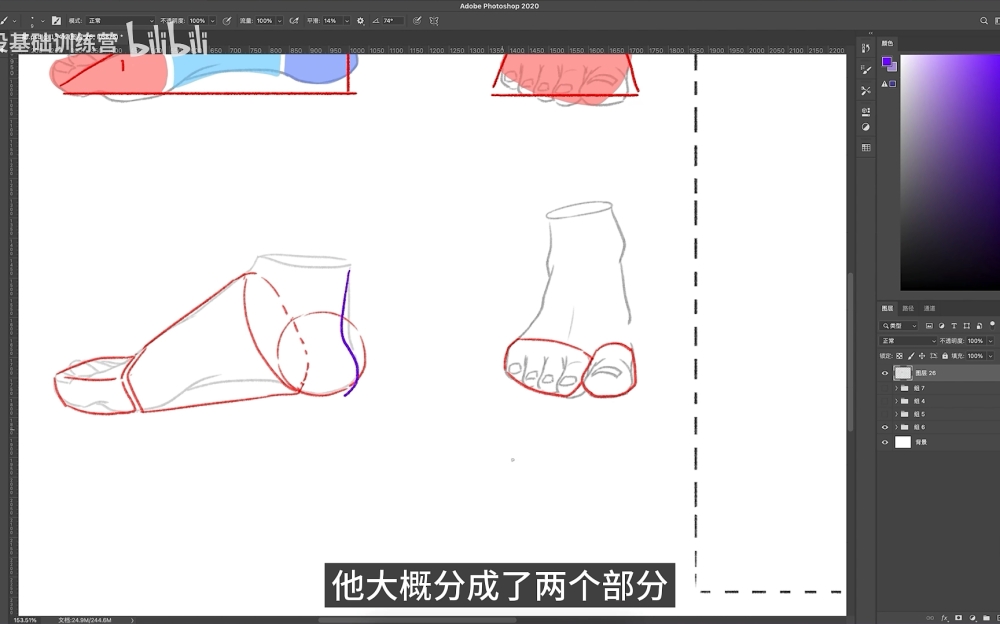
Task: Toggle lock transparent pixels checkerboard icon
Action: coord(899,356)
